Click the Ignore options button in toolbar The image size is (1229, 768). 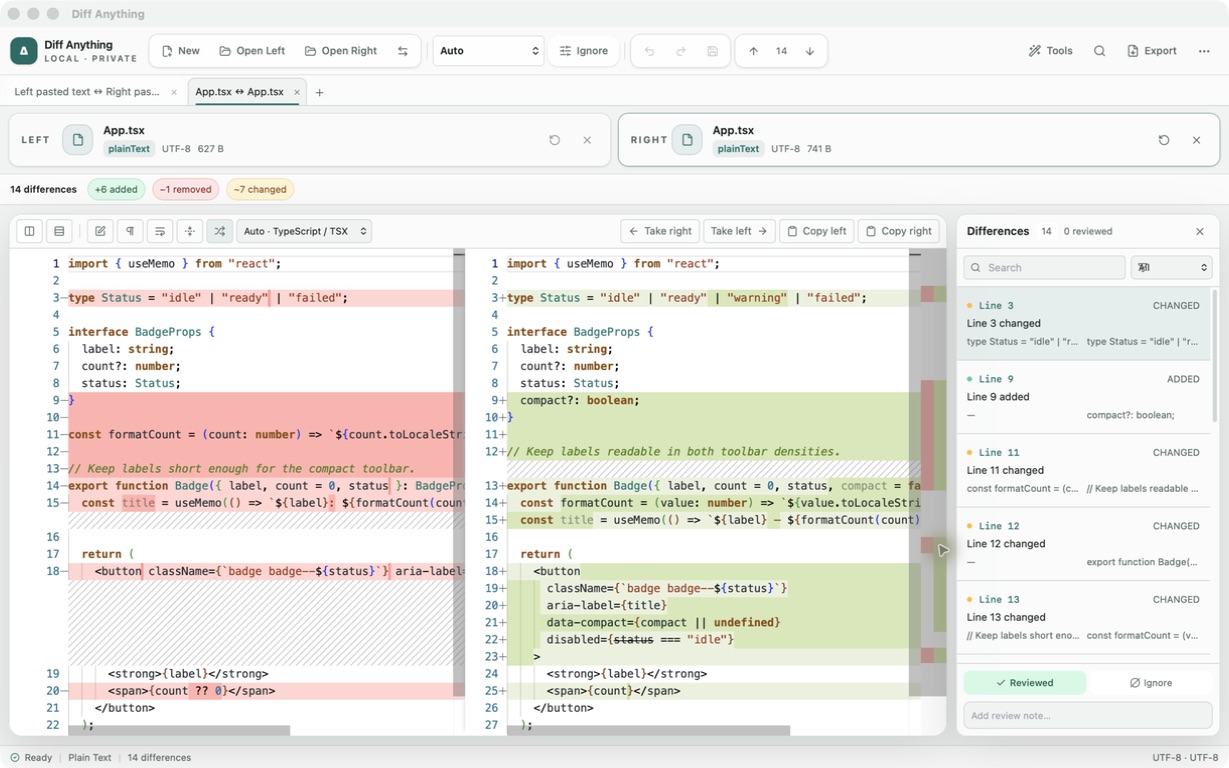coord(584,51)
